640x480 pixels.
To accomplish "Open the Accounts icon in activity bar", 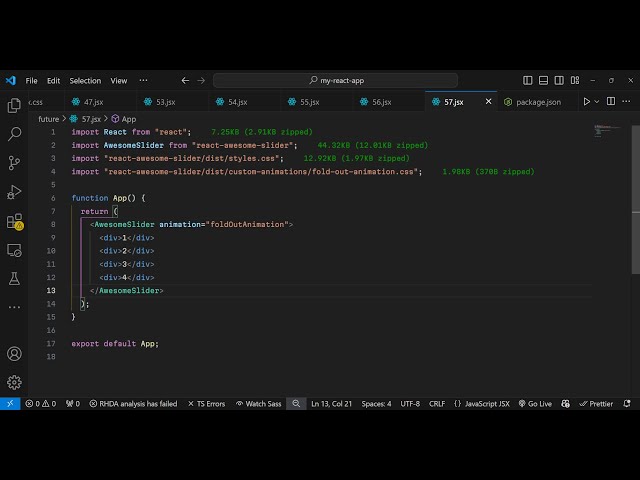I will click(14, 354).
